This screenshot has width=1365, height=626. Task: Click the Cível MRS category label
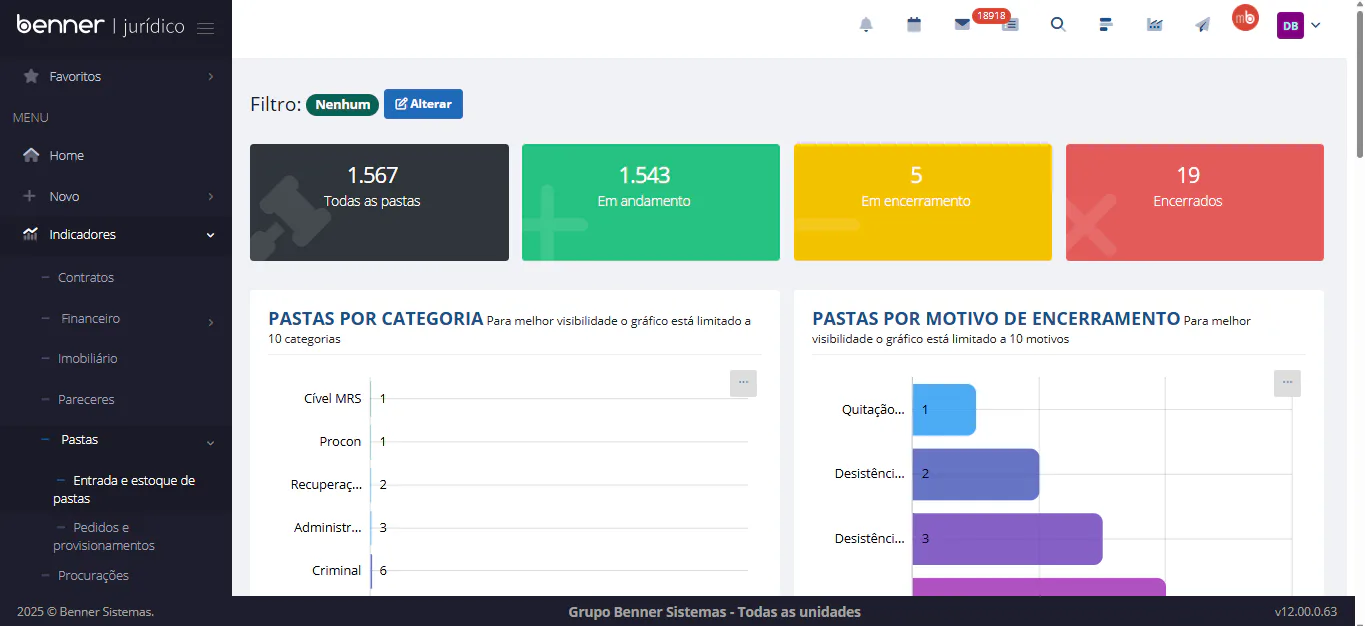point(333,398)
